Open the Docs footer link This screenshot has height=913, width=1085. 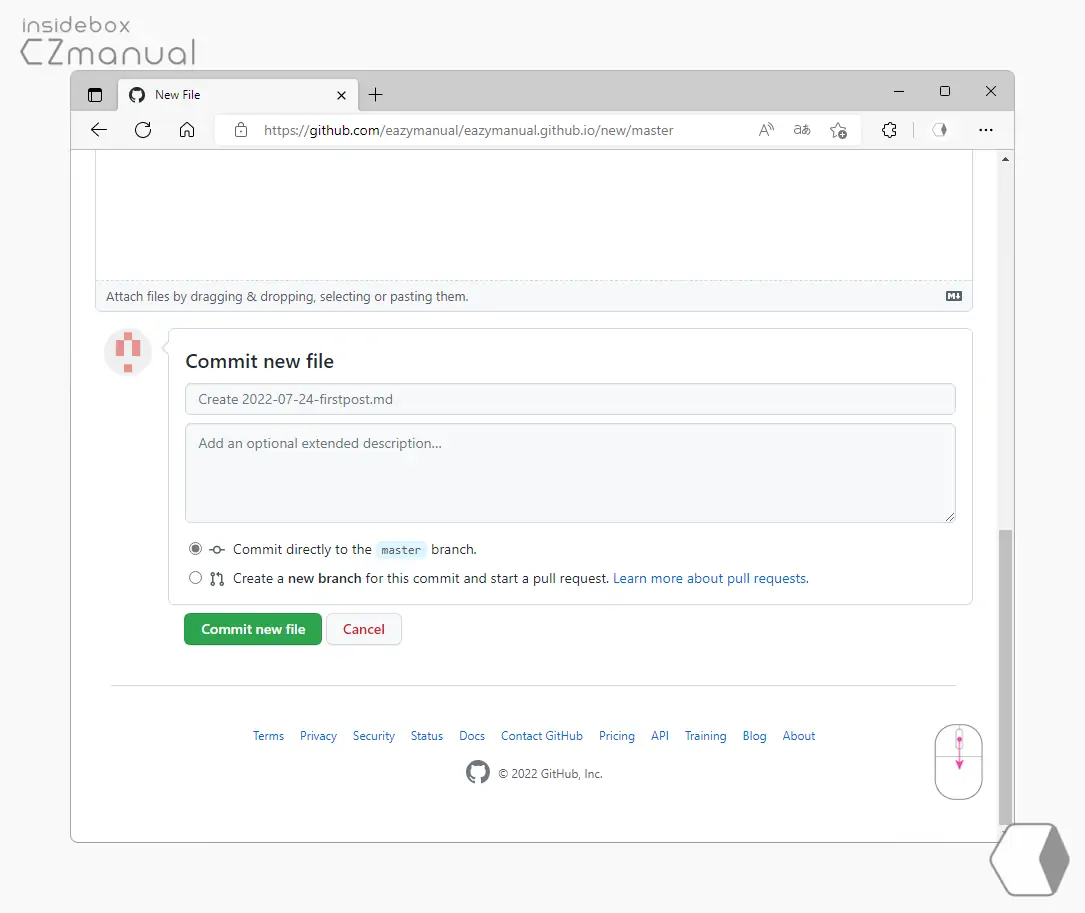tap(472, 736)
